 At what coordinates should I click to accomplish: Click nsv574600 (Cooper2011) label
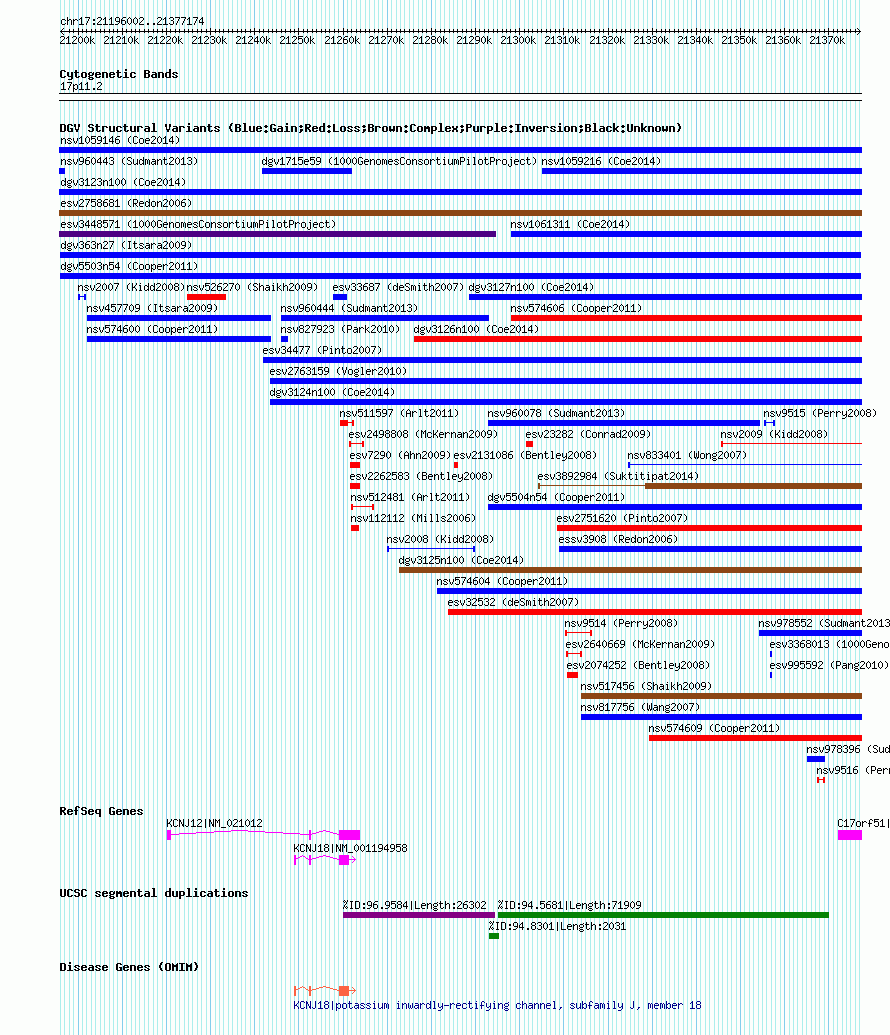152,330
